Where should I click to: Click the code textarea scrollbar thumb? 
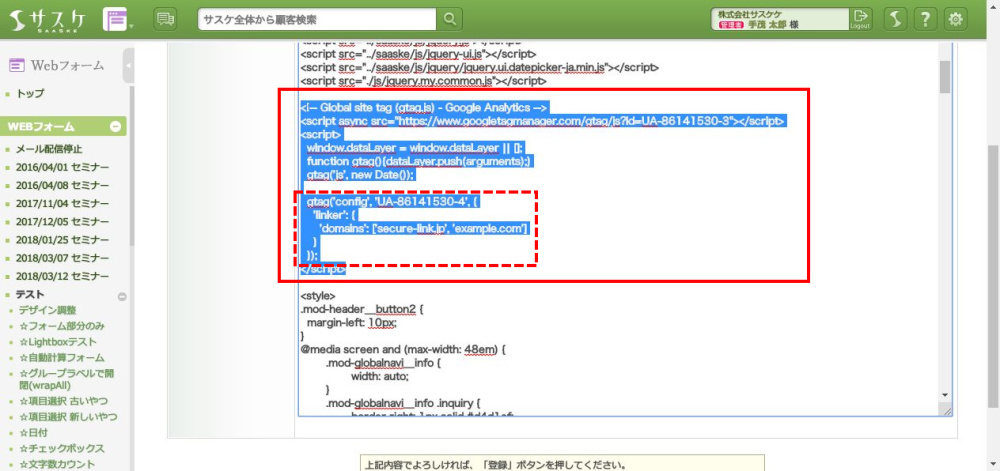pyautogui.click(x=945, y=76)
